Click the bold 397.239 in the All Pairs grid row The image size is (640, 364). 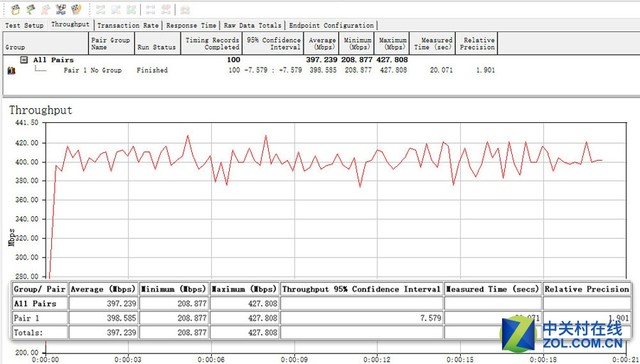pos(322,60)
